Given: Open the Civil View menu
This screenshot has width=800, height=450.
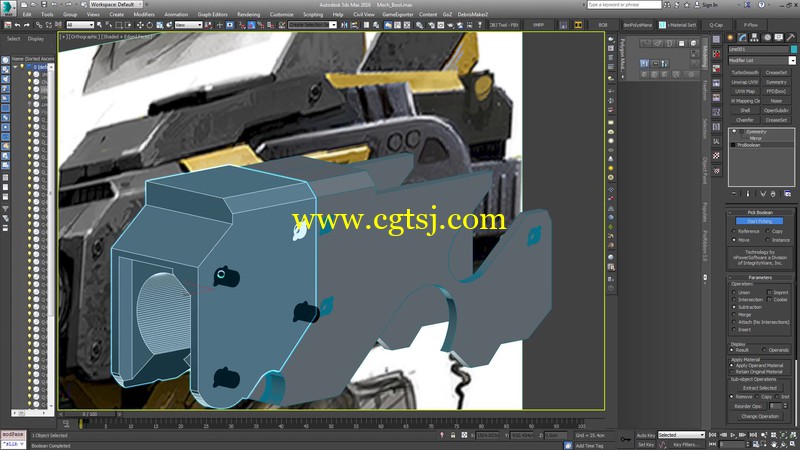Looking at the screenshot, I should (364, 14).
